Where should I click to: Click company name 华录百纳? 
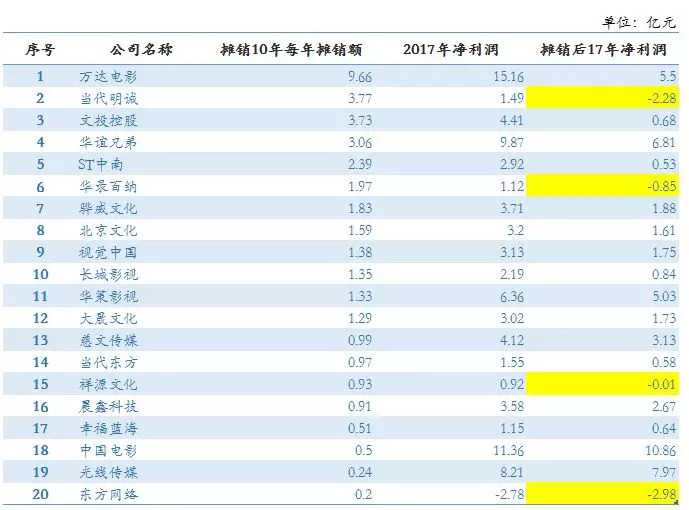[108, 186]
